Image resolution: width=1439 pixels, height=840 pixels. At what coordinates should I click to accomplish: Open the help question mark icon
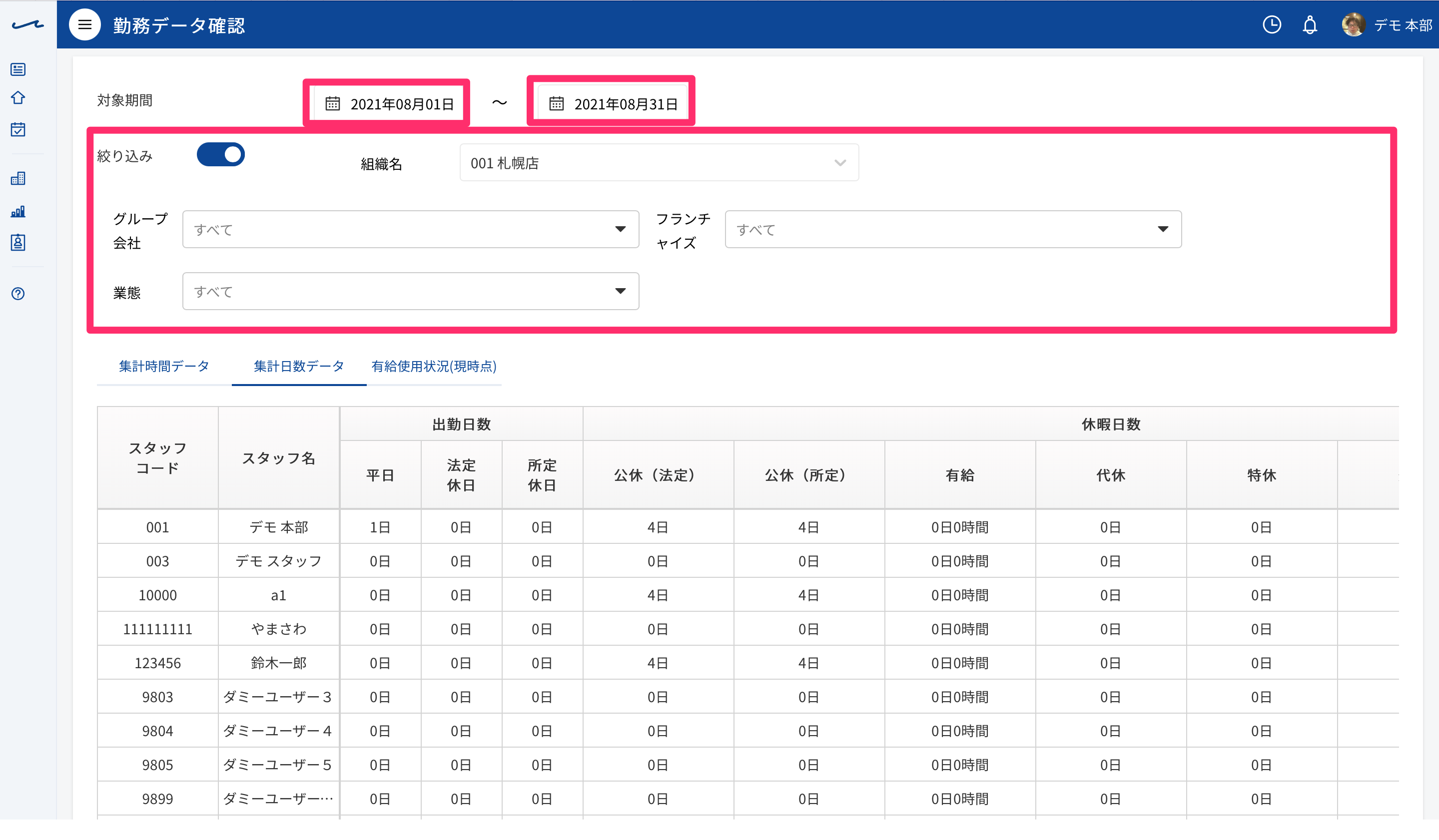(18, 294)
